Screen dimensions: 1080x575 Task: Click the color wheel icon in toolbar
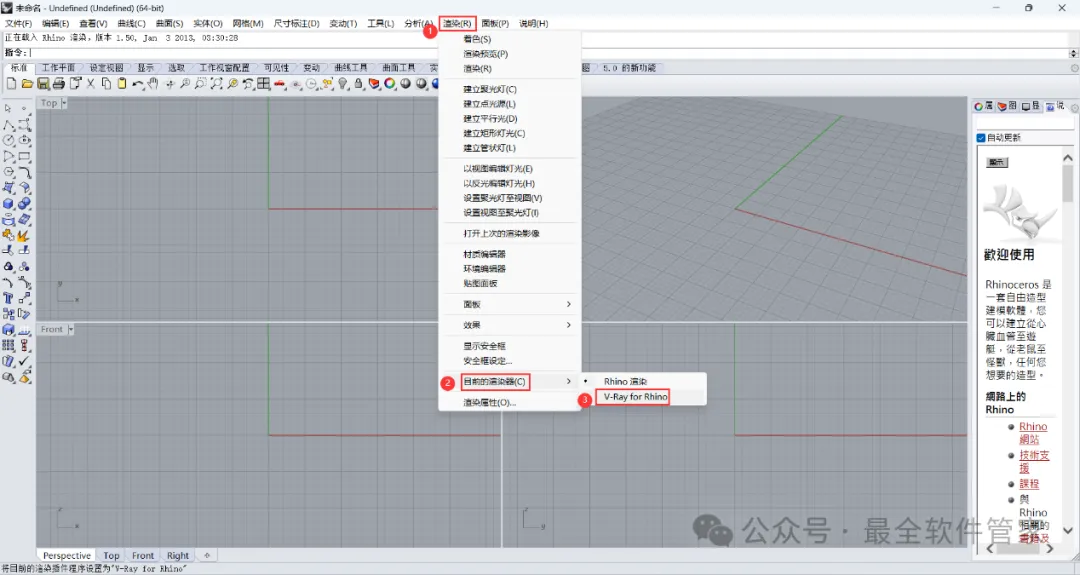pos(390,83)
